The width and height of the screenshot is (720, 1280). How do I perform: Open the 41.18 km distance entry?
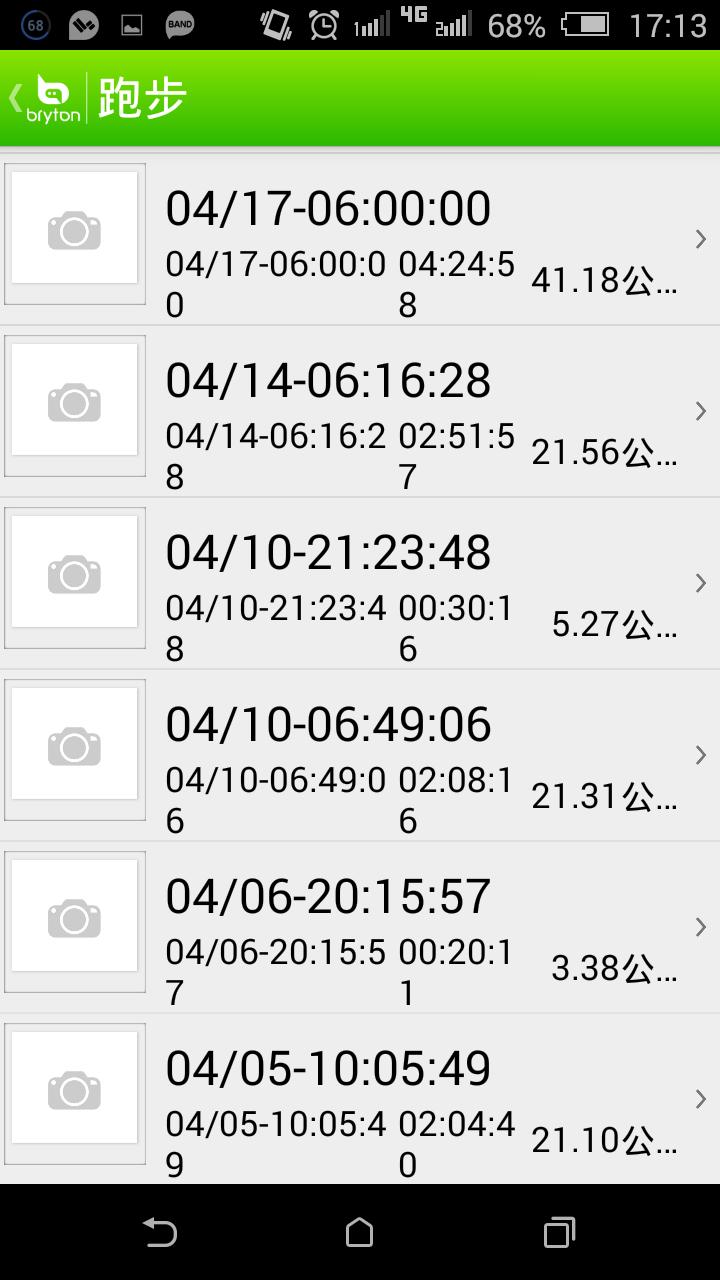tap(604, 281)
